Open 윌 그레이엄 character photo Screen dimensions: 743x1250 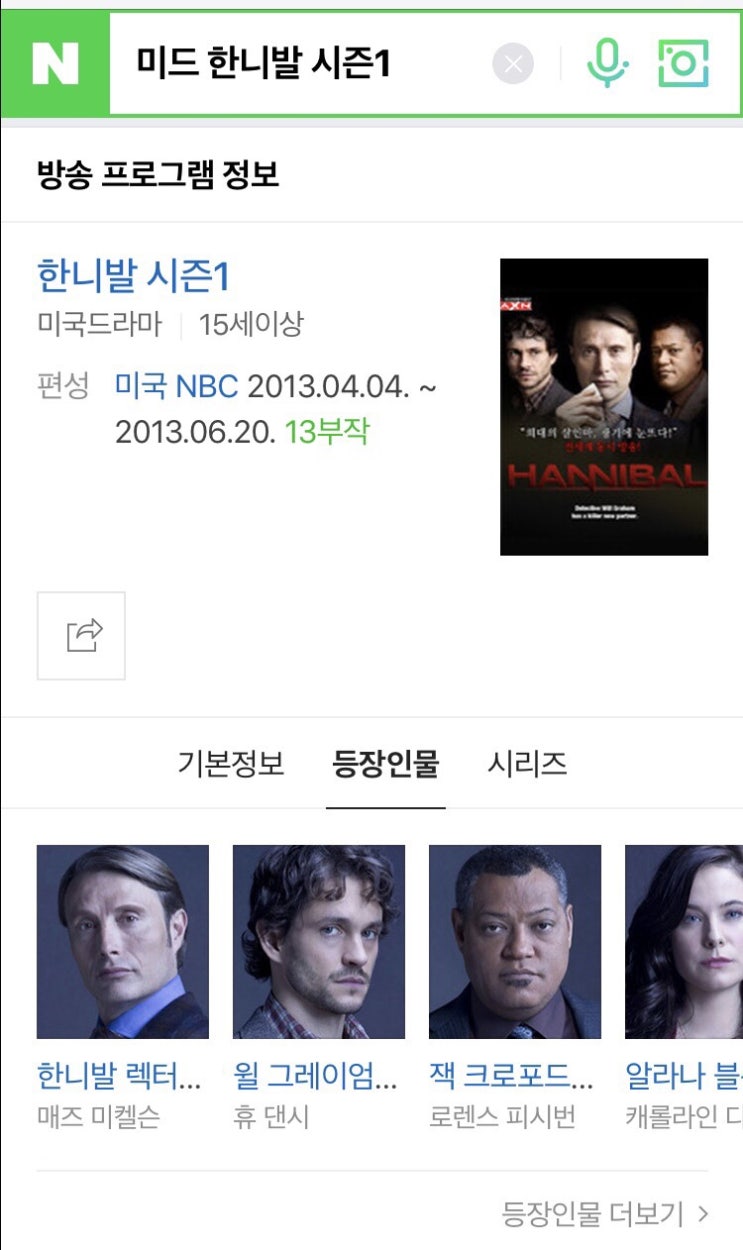(x=319, y=942)
